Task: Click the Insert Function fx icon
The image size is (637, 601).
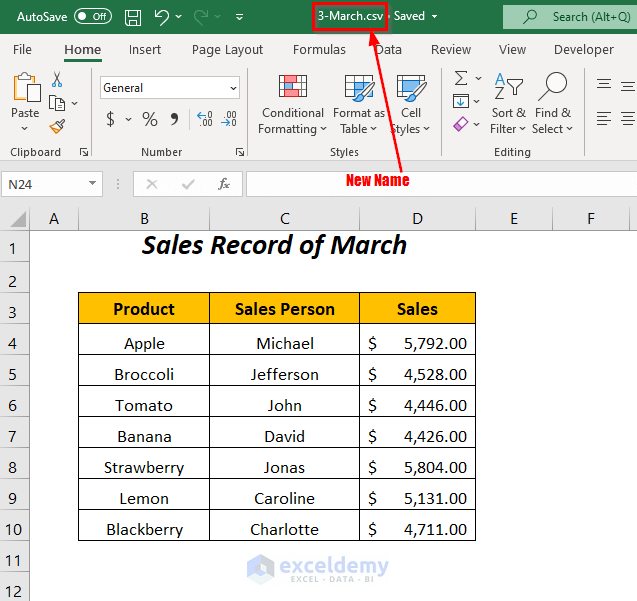Action: coord(224,184)
